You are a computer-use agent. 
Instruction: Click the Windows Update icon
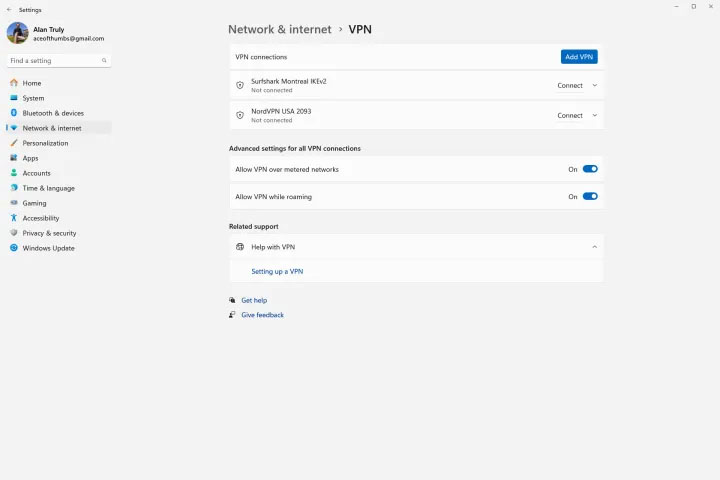click(14, 248)
